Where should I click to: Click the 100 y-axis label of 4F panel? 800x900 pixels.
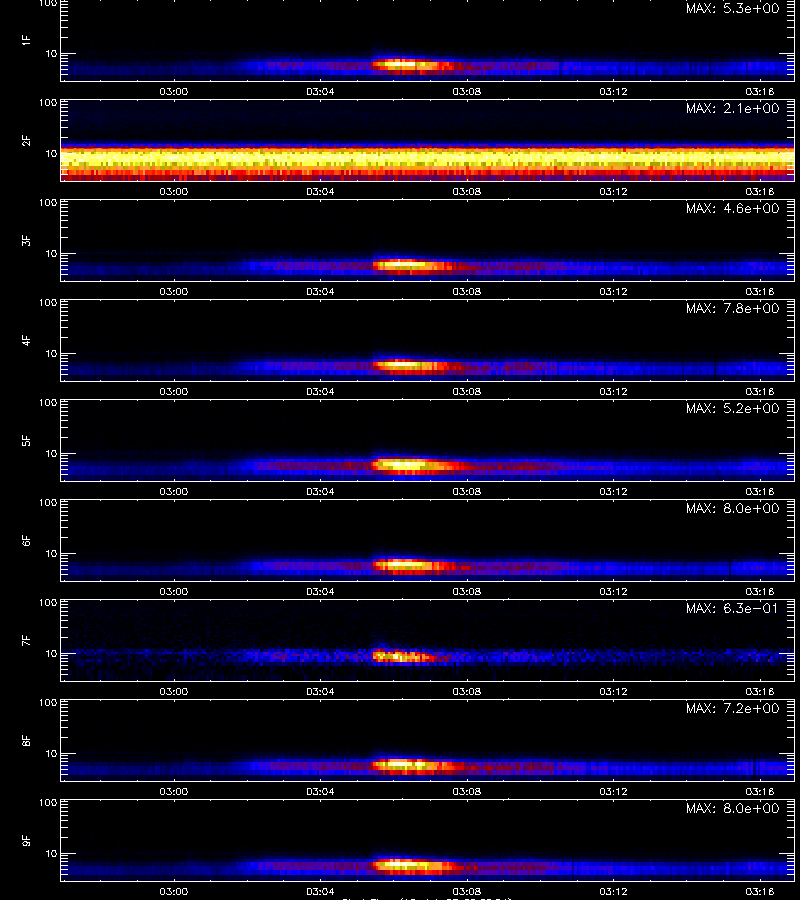tap(48, 302)
